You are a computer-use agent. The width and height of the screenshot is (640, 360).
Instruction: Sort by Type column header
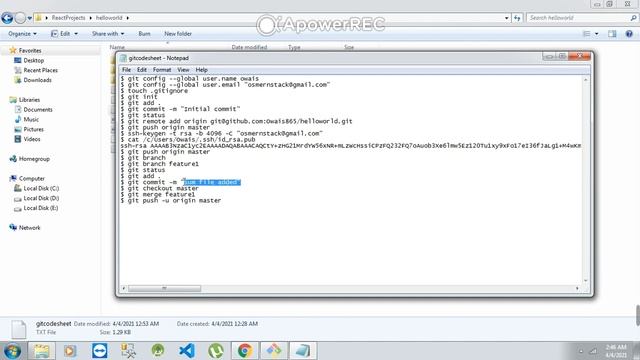click(x=294, y=47)
